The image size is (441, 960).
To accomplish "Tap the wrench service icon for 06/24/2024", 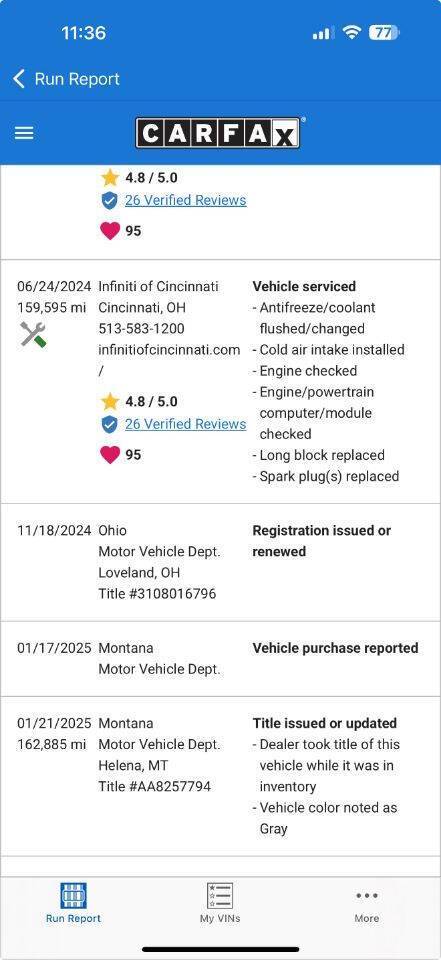I will (33, 336).
